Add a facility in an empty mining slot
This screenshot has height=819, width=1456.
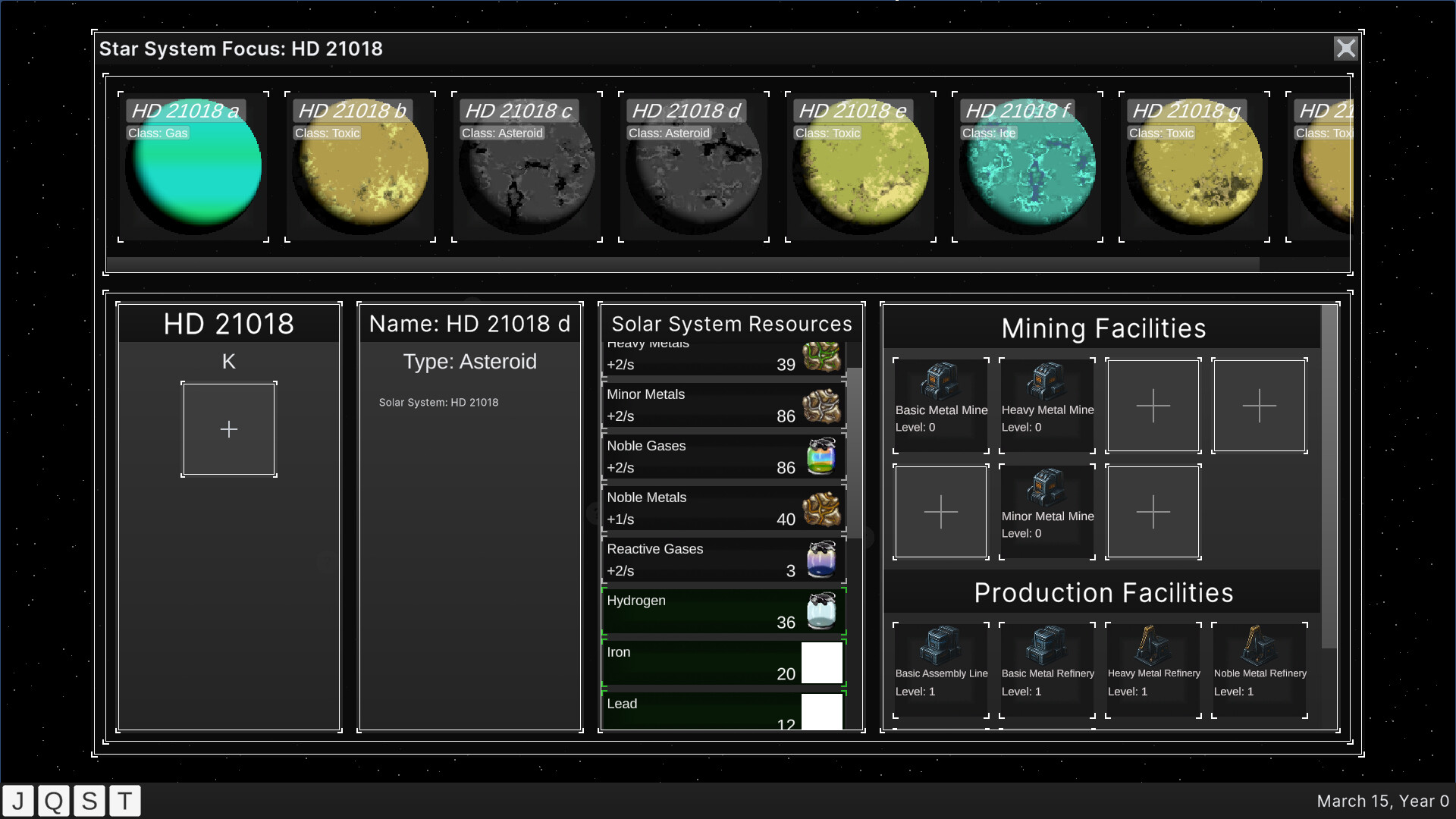click(x=1153, y=406)
